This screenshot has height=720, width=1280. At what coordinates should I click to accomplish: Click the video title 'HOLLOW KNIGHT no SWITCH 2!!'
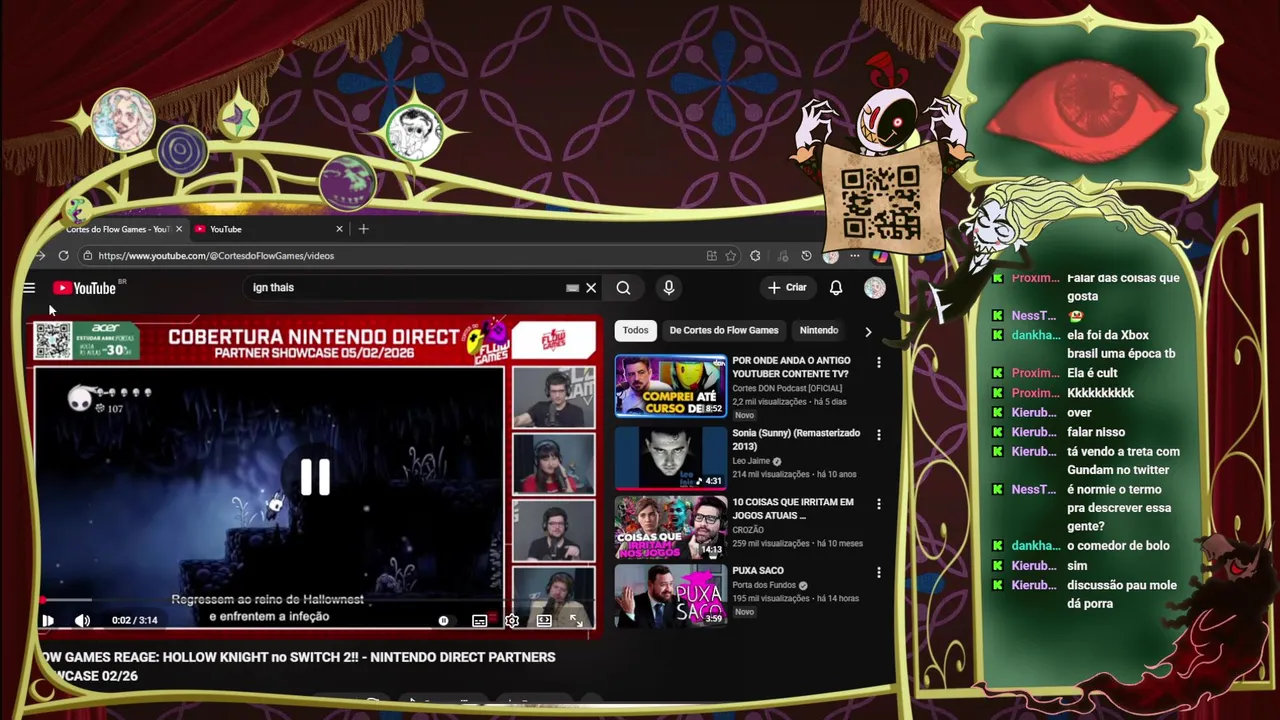coord(297,666)
